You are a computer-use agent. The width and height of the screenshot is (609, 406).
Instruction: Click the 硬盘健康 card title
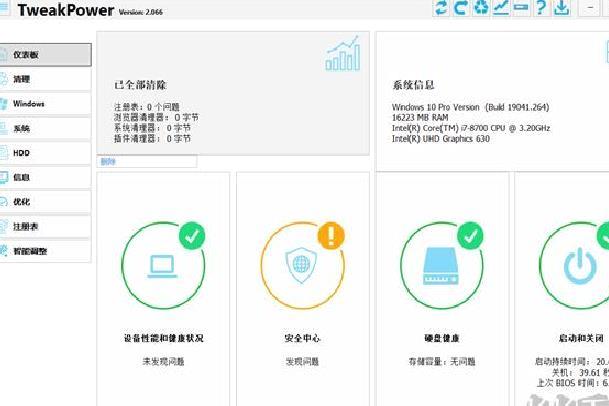[x=442, y=338]
